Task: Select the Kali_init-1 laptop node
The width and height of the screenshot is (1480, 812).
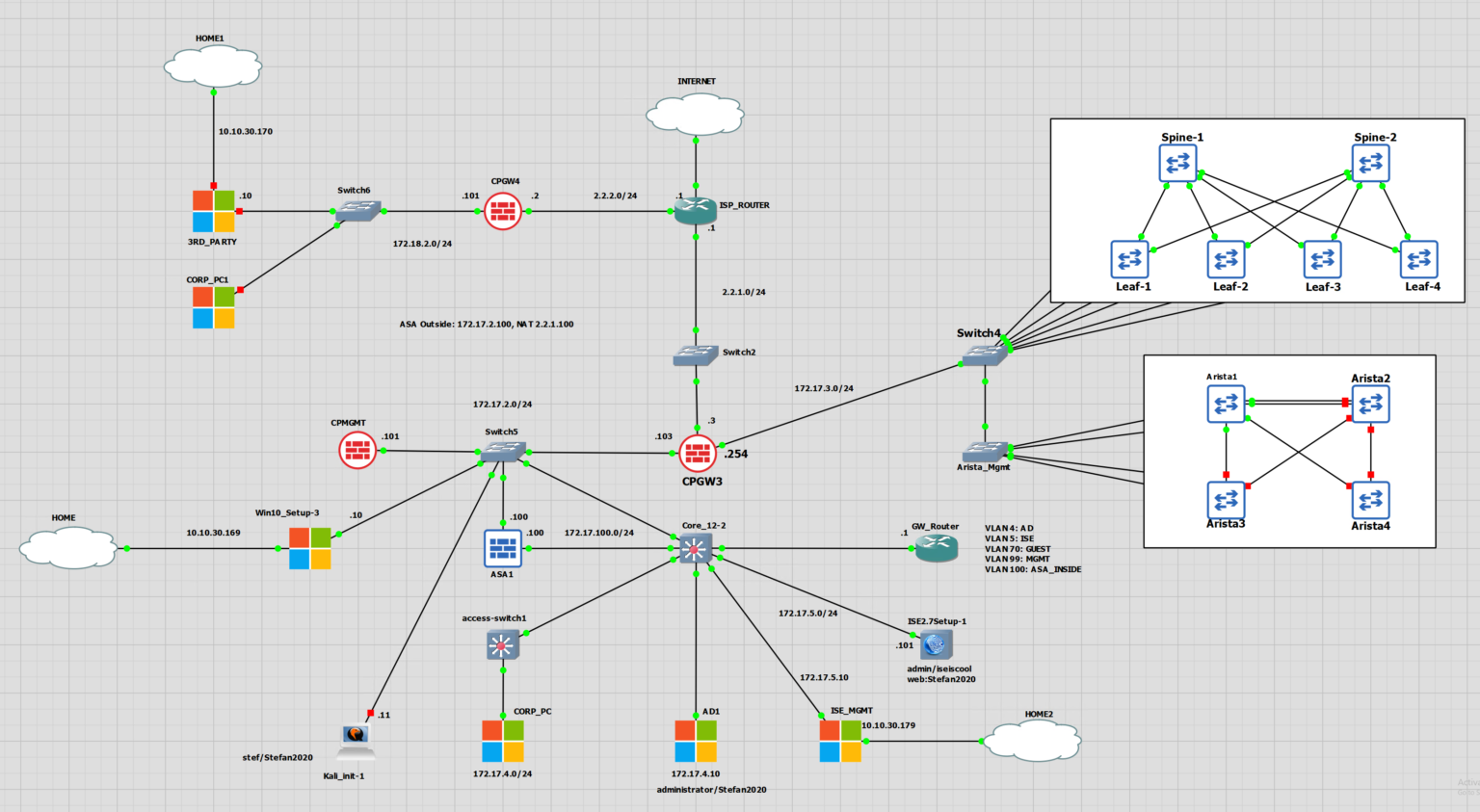Action: (356, 741)
